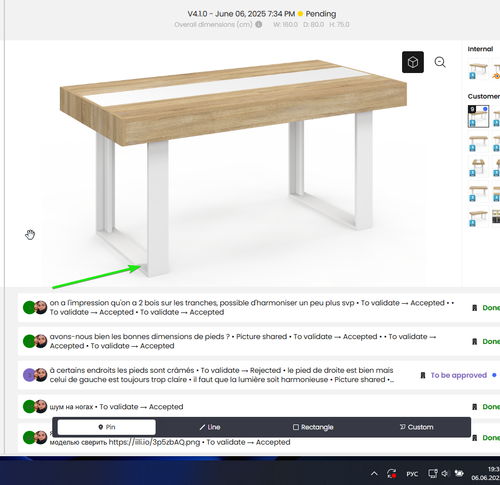Click icon beside Done on 'dimensions de pieds' row
Viewport: 500px width, 485px height.
click(475, 341)
